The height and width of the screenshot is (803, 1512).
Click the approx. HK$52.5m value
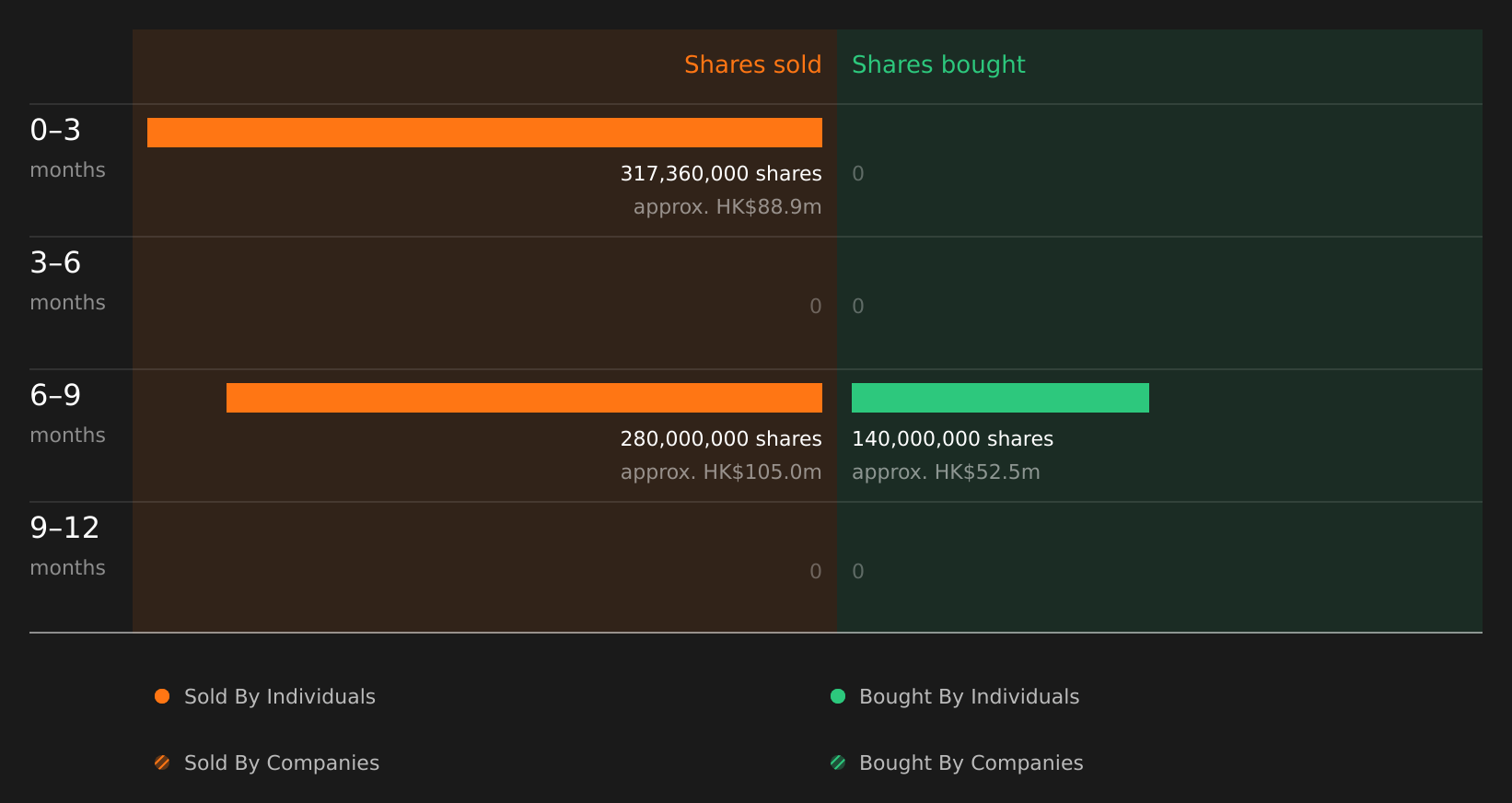(946, 472)
